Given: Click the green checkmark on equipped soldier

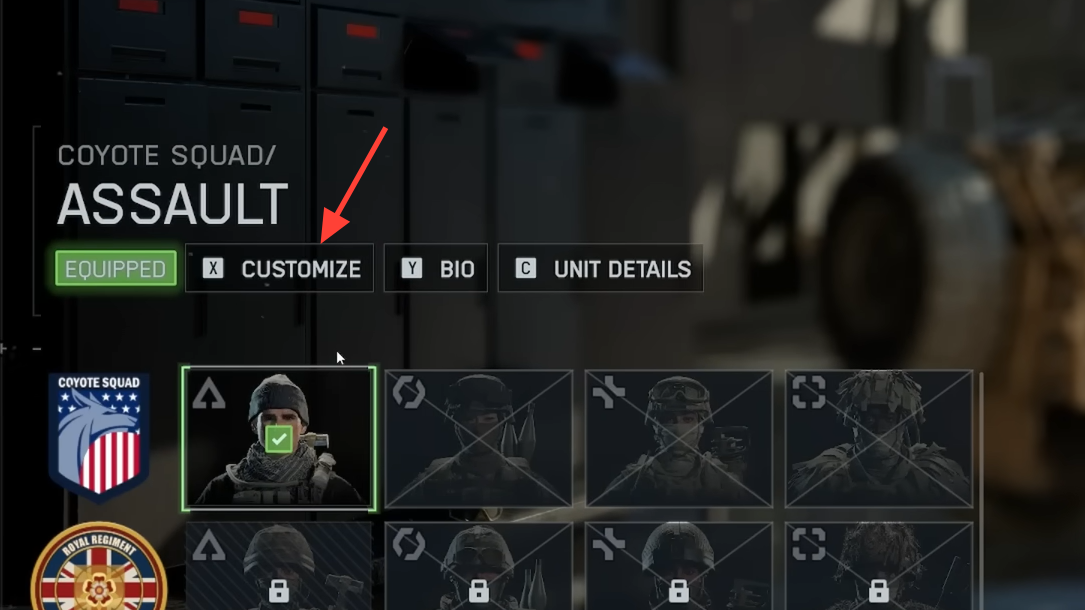Looking at the screenshot, I should point(279,439).
